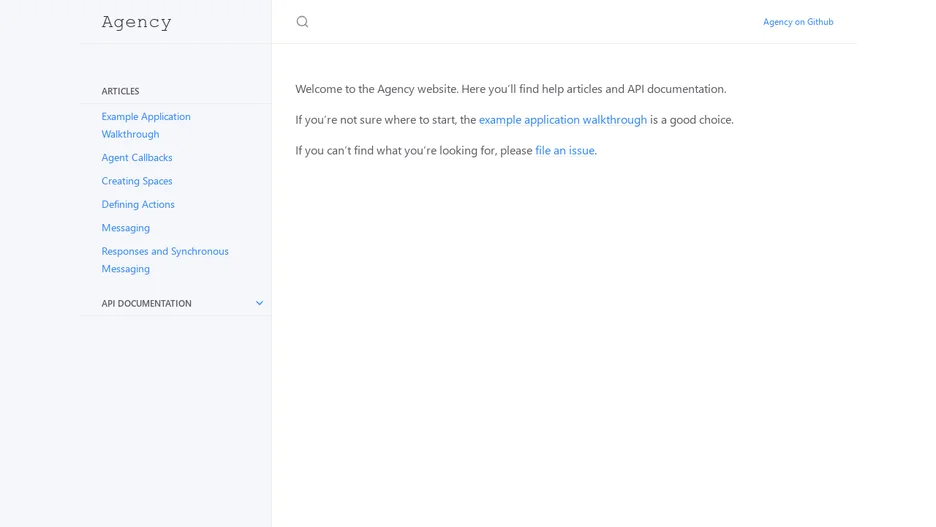
Task: Click the search magnifier icon
Action: 302,22
